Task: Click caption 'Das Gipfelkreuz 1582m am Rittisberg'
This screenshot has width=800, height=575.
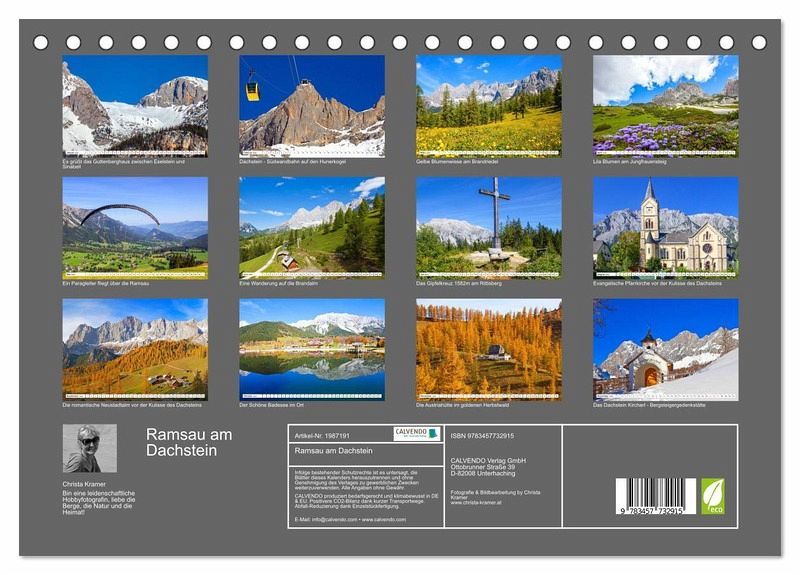Action: coord(459,283)
